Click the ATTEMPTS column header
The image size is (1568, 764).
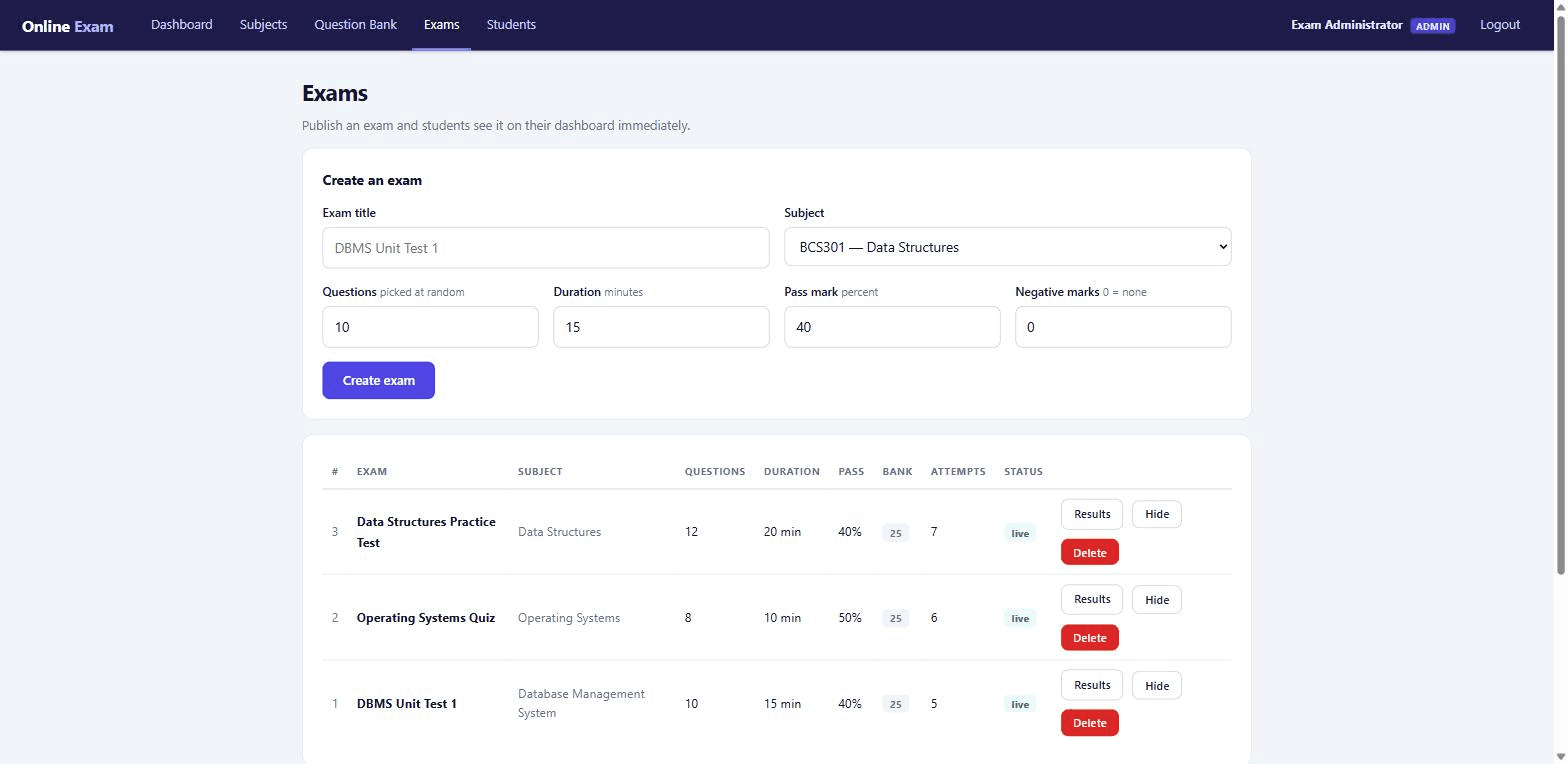958,471
